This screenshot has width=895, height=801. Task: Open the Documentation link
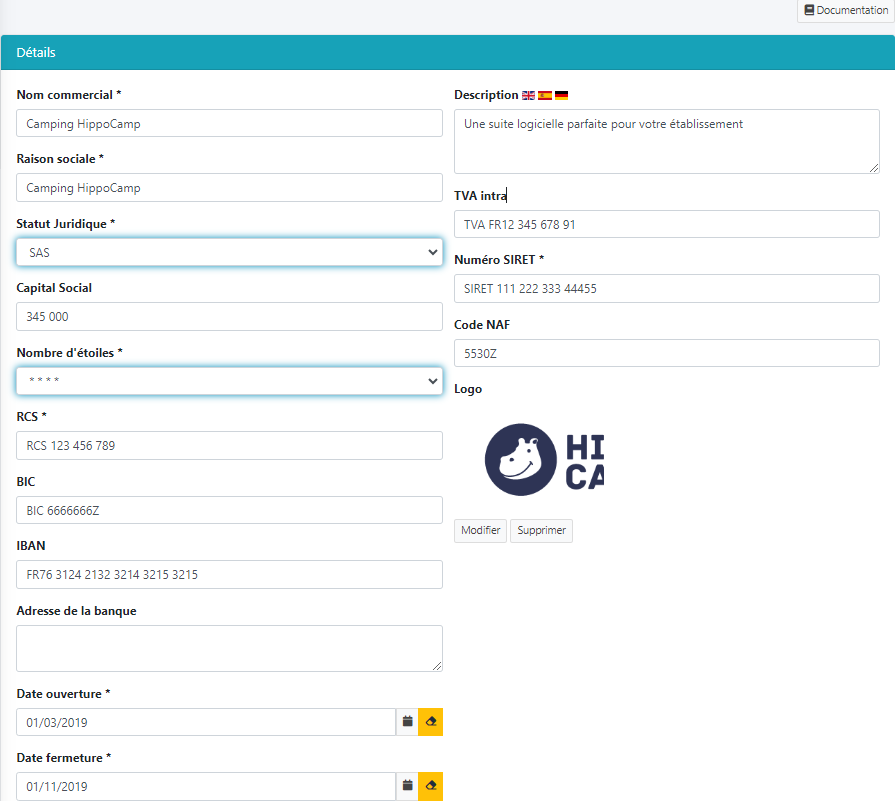pyautogui.click(x=846, y=10)
